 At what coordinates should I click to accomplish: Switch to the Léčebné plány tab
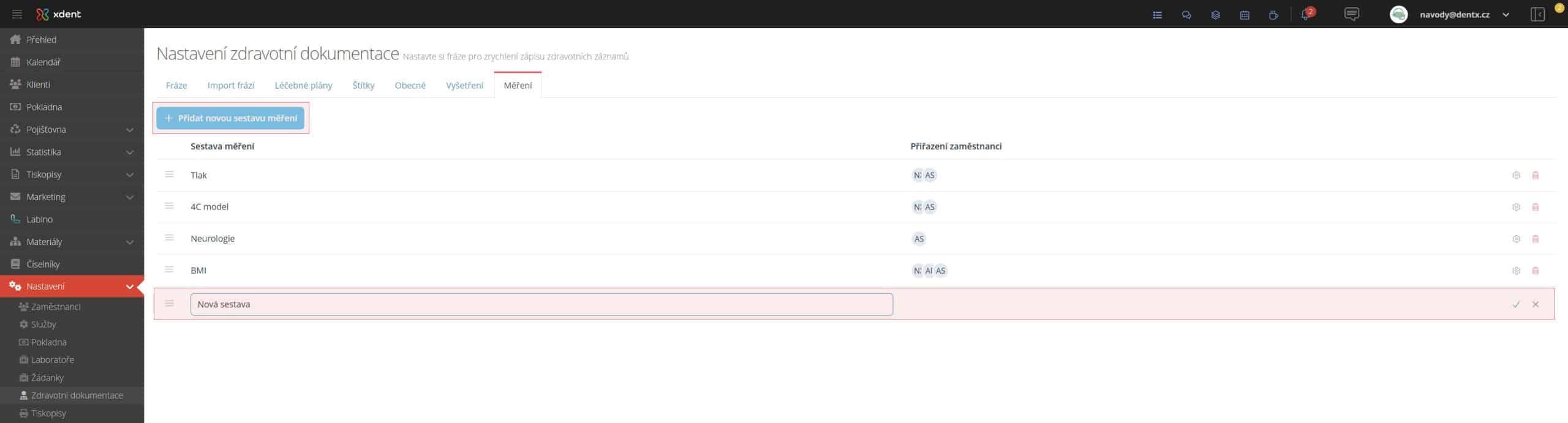pos(303,86)
